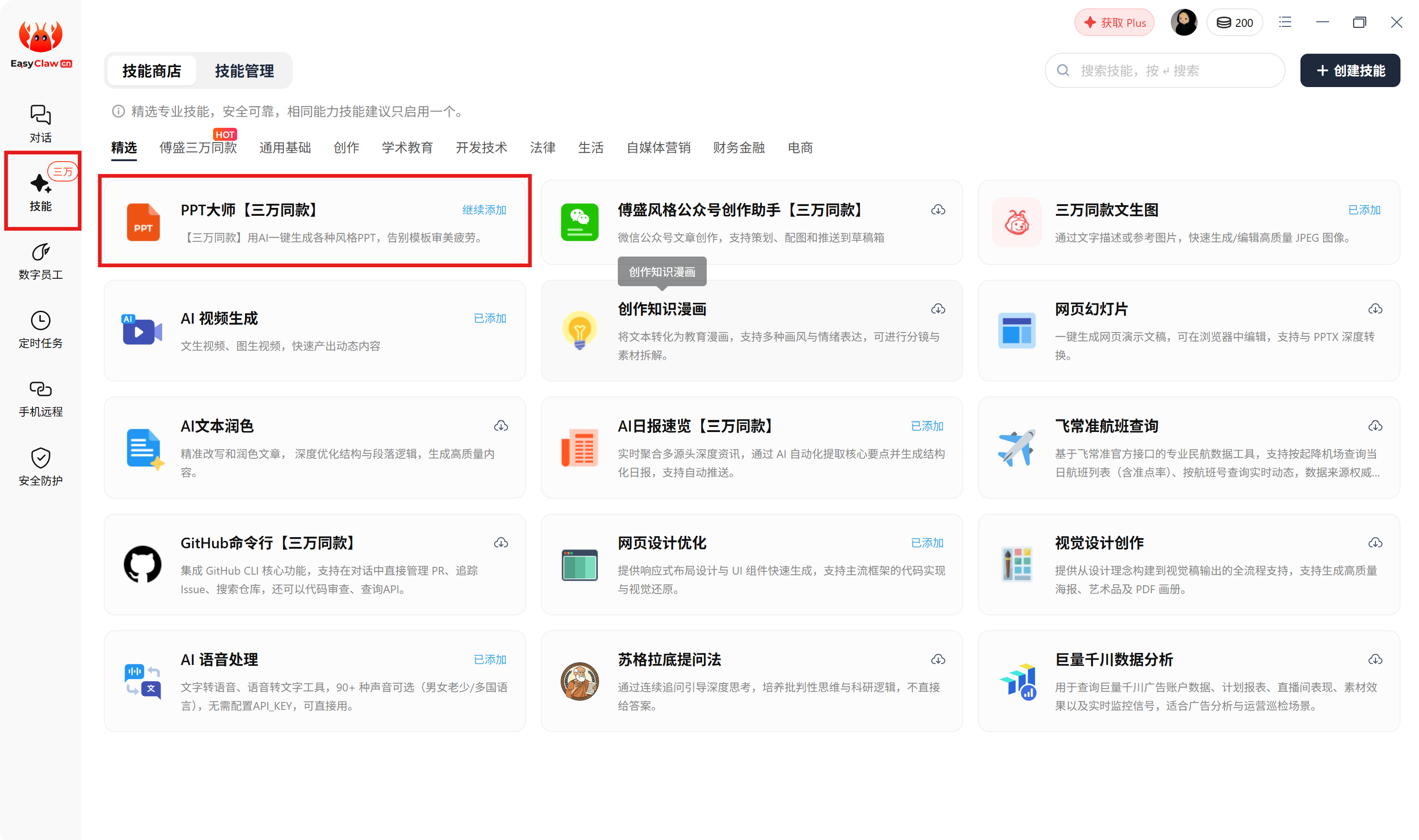
Task: Open the user avatar profile
Action: (x=1184, y=23)
